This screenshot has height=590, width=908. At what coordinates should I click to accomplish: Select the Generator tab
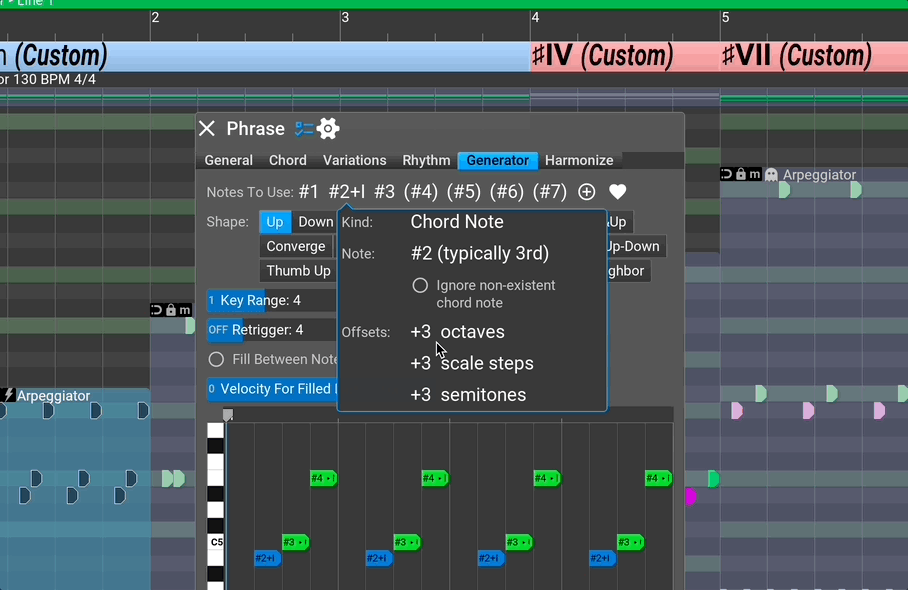(x=498, y=160)
